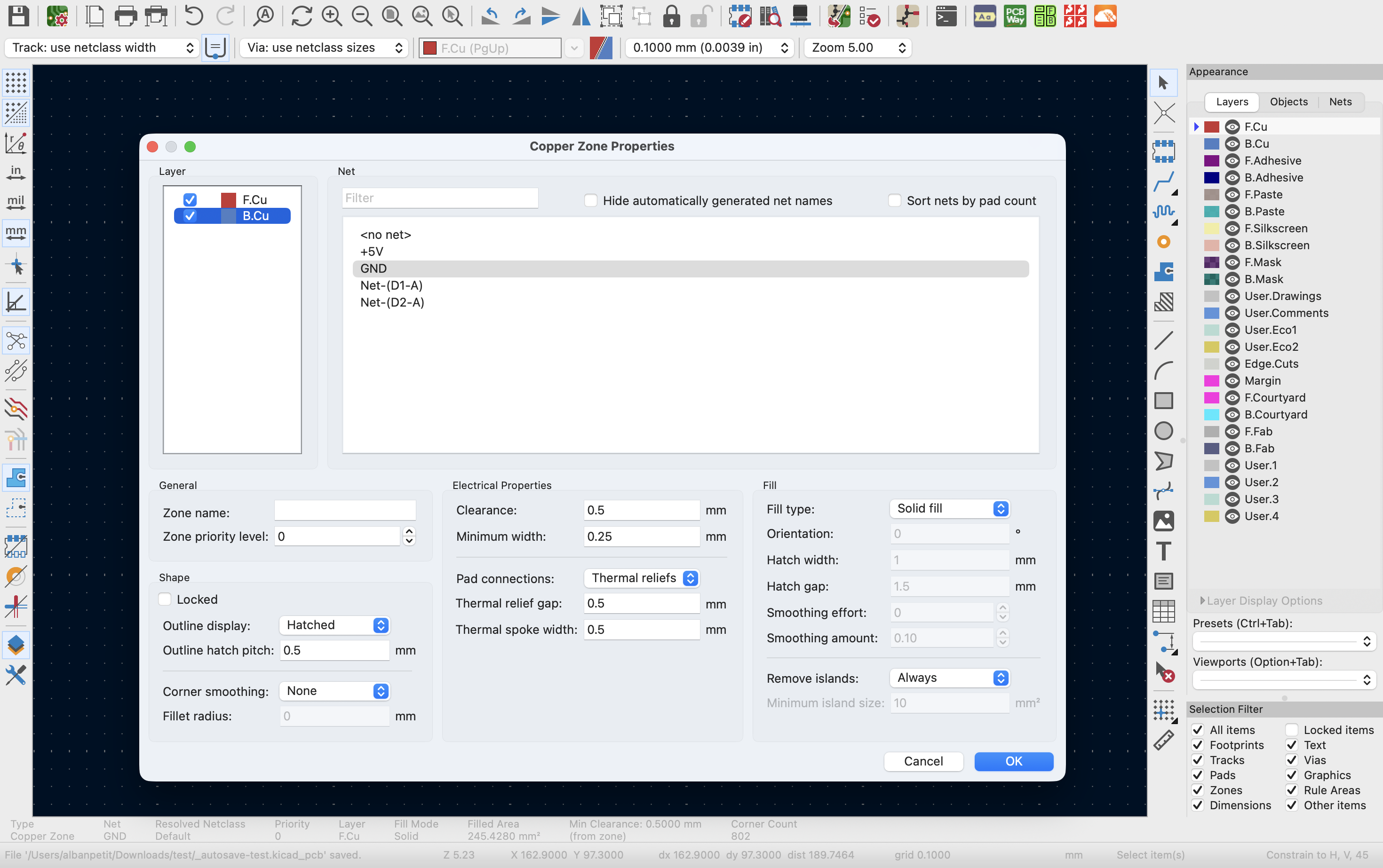This screenshot has width=1383, height=868.
Task: Open the Fill type dropdown
Action: pyautogui.click(x=949, y=509)
